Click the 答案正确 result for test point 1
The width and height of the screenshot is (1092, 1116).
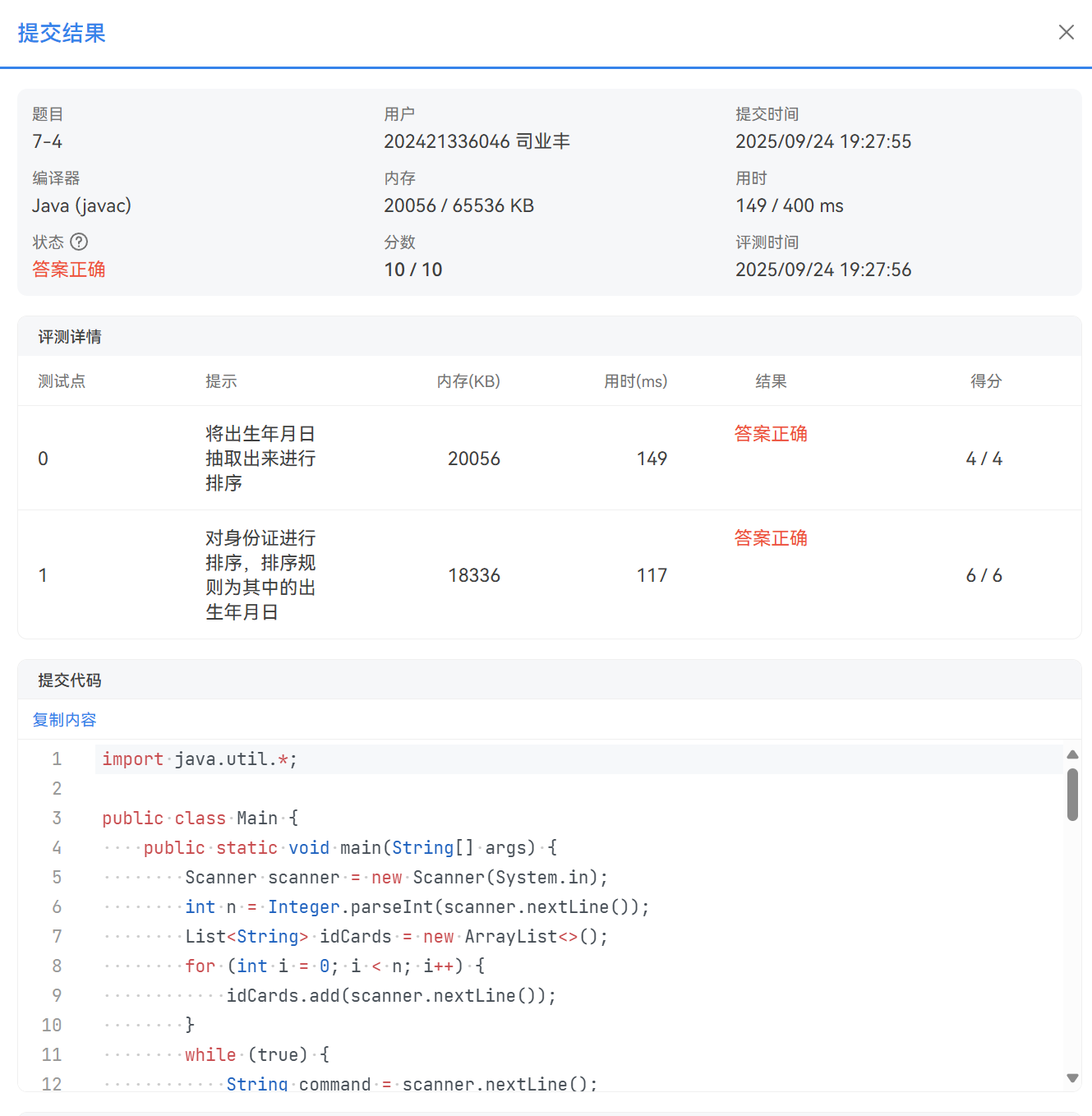(x=771, y=538)
